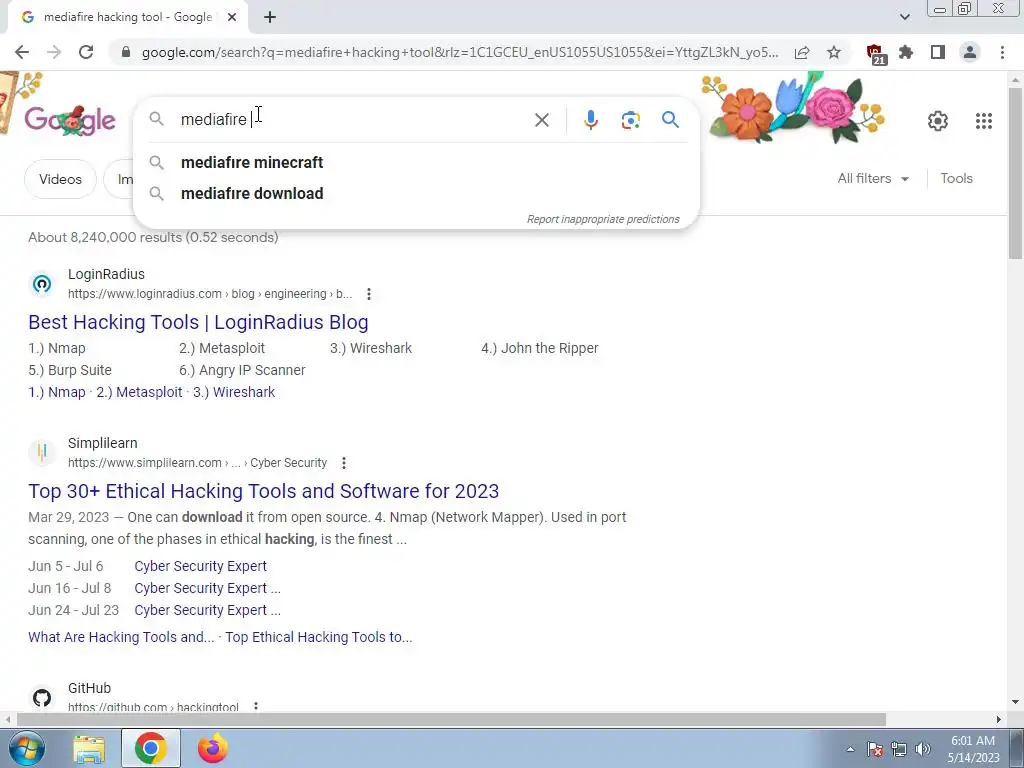
Task: Open Cyber Security Expert Jun 16 - Jul 8
Action: tap(207, 588)
